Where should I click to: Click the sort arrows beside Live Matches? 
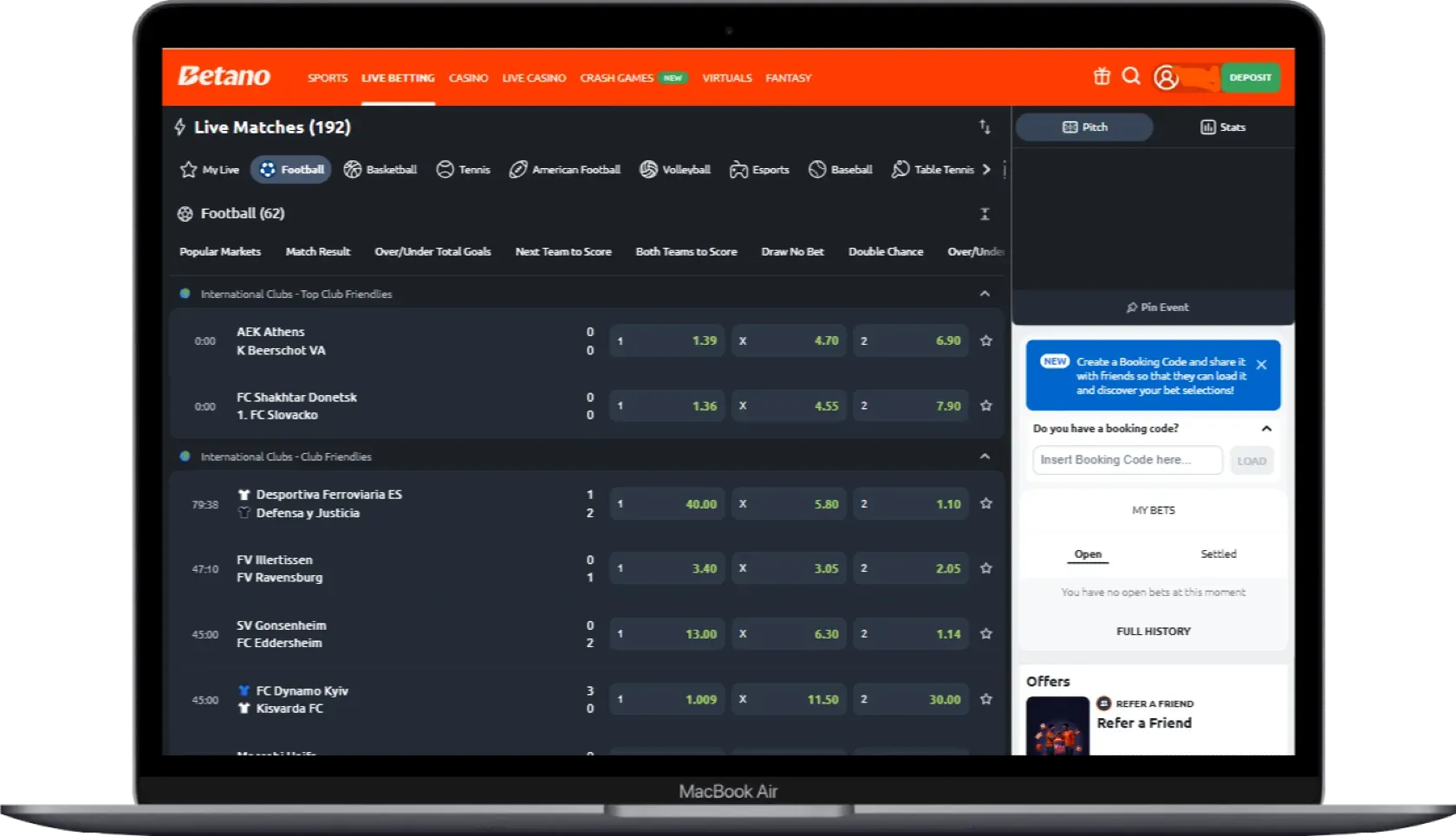[x=985, y=127]
